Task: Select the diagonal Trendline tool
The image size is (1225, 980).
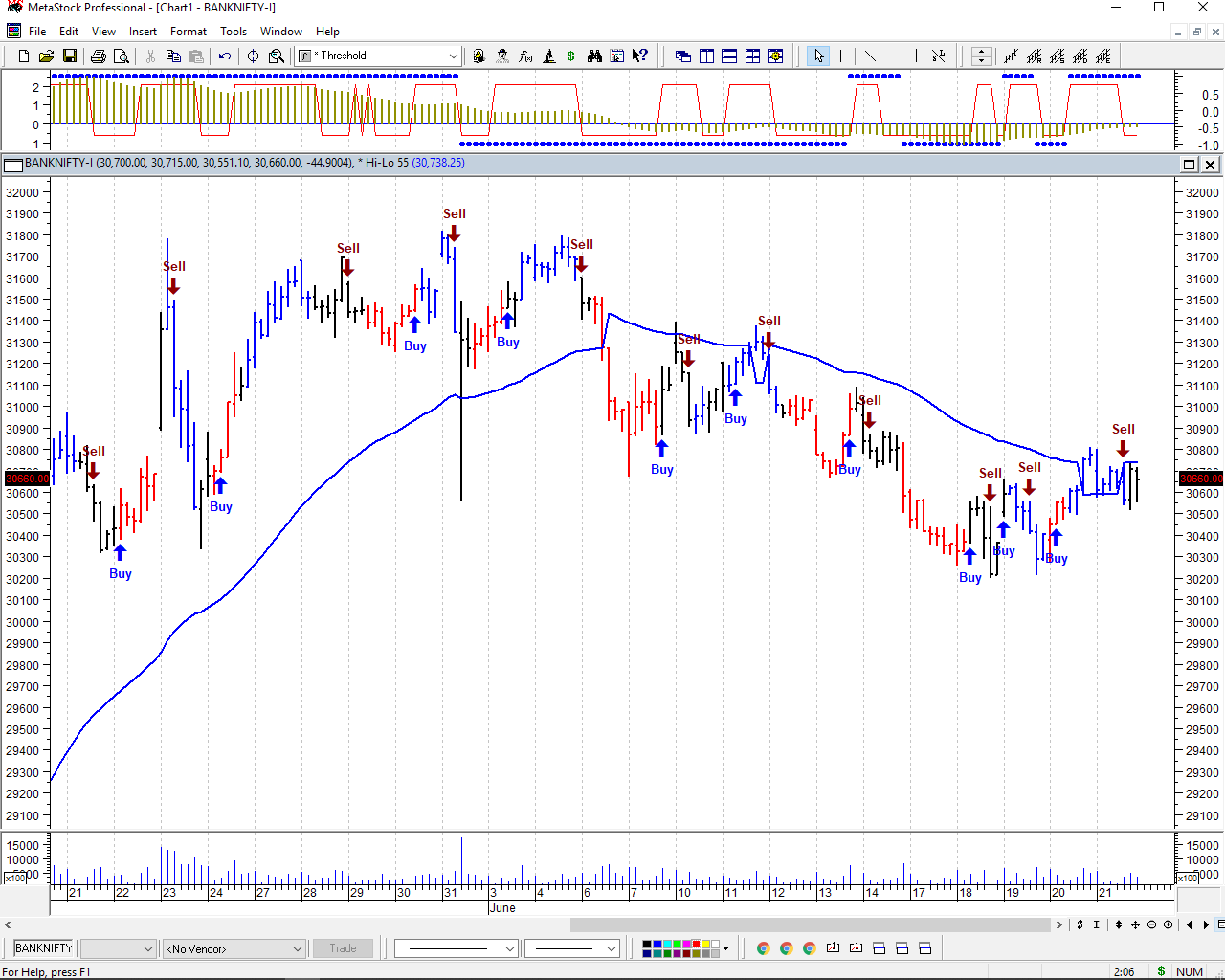Action: [x=870, y=56]
